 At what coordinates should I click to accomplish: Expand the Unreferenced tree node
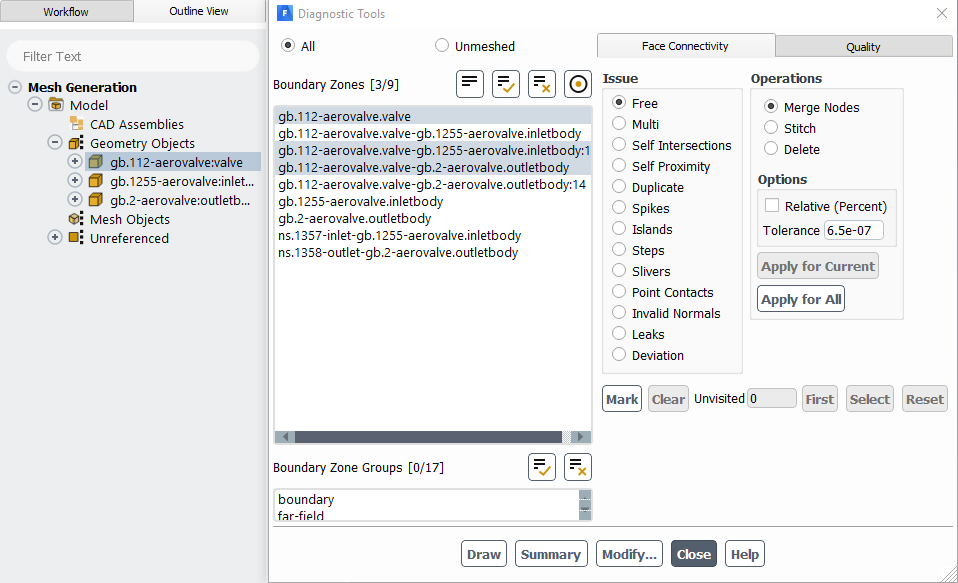click(56, 238)
